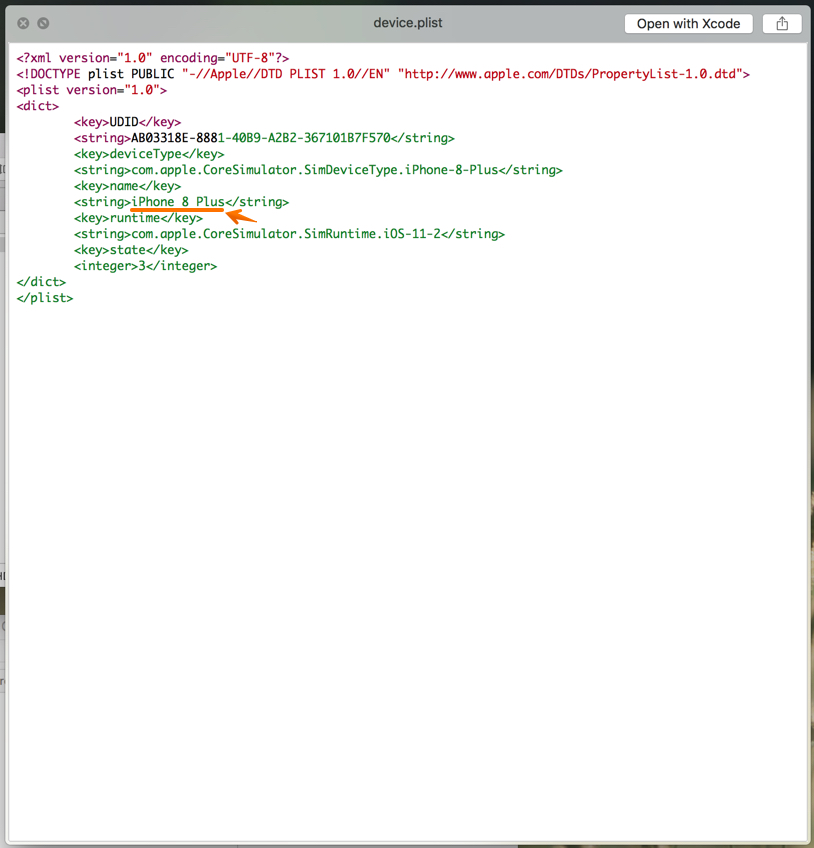Click the device.plist window title
The image size is (814, 848).
tap(407, 23)
